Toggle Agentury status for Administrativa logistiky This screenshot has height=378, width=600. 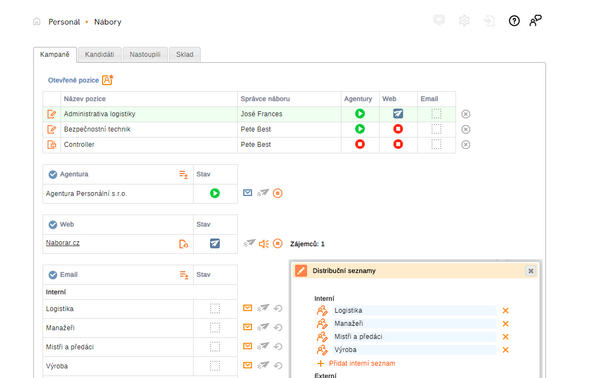pos(360,114)
